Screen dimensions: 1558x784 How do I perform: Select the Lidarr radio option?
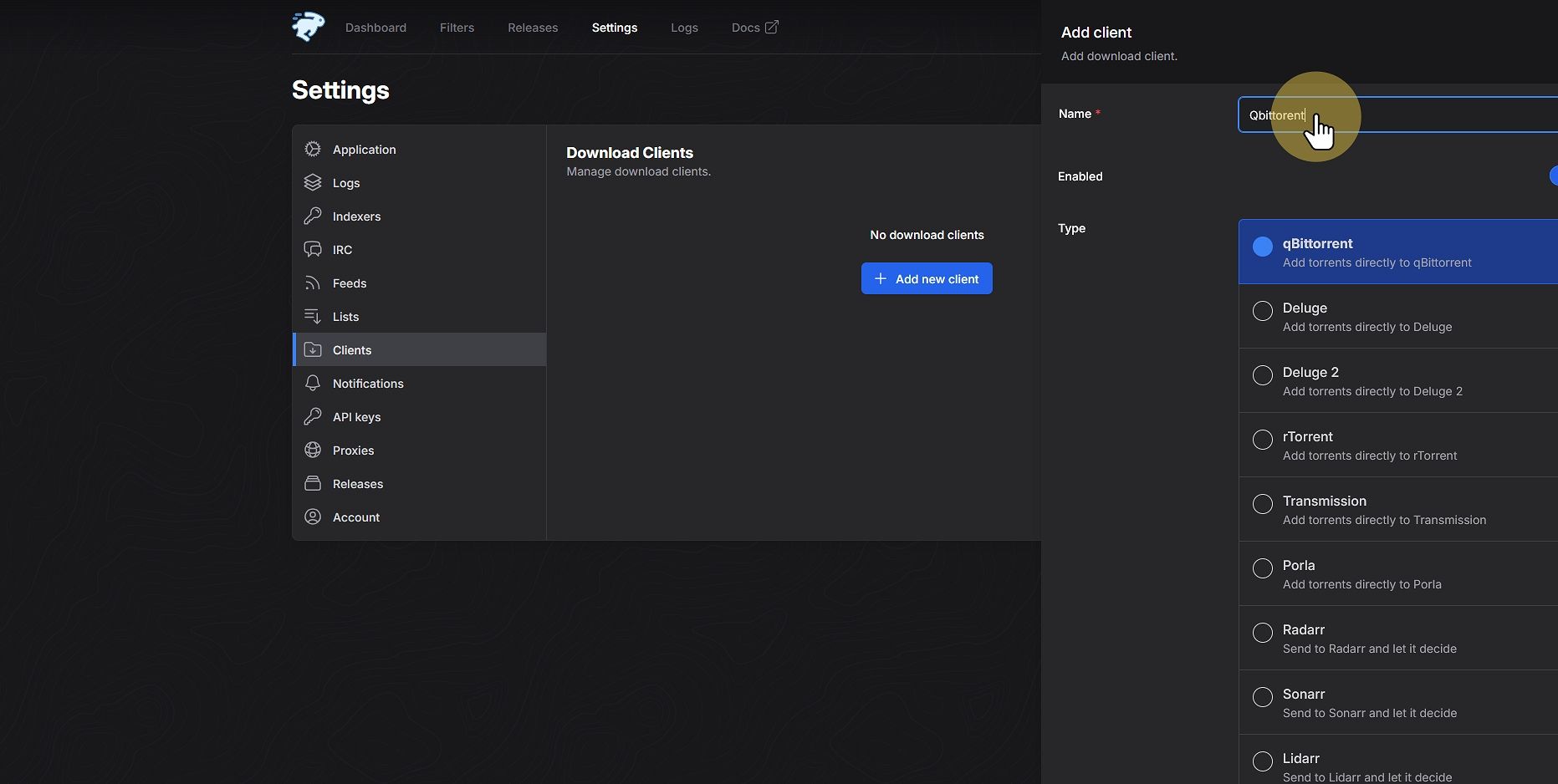coord(1263,761)
